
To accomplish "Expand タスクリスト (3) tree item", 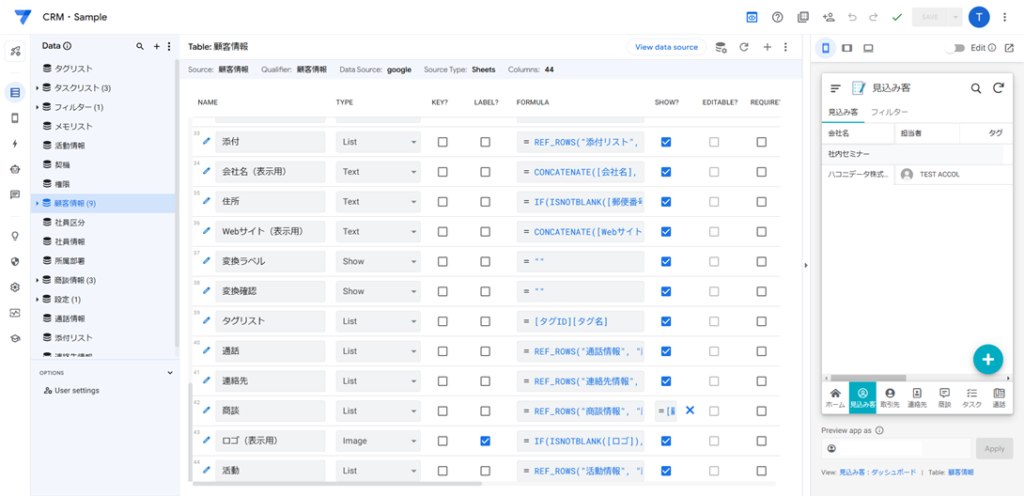I will [x=37, y=87].
